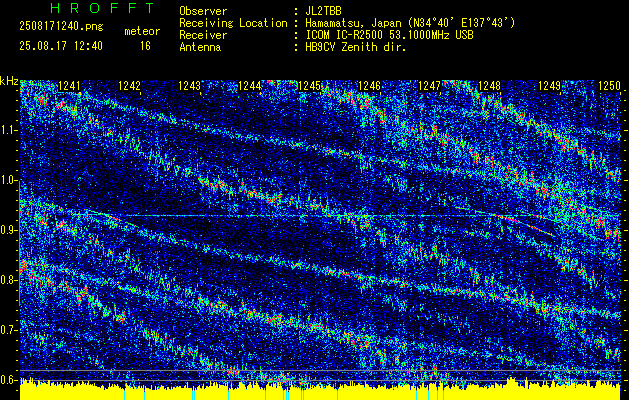Click the yellow signal level bar graph
Viewport: 629px width, 400px height.
(x=320, y=390)
